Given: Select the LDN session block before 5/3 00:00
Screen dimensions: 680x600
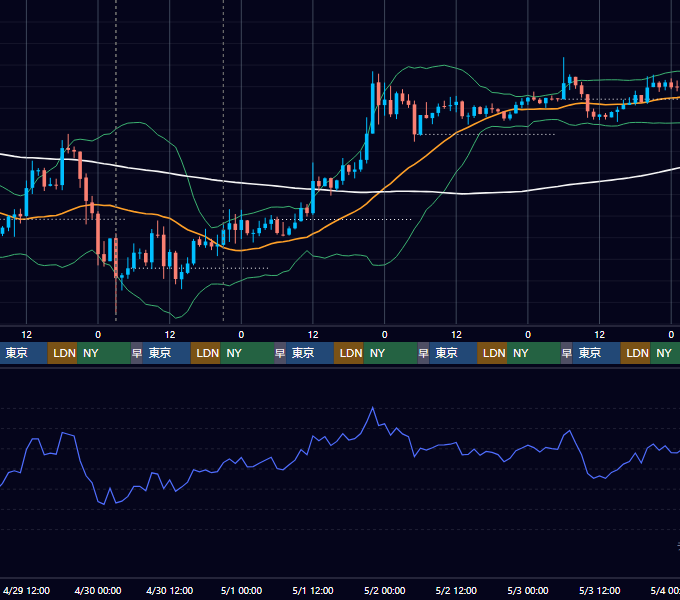Looking at the screenshot, I should coord(492,353).
